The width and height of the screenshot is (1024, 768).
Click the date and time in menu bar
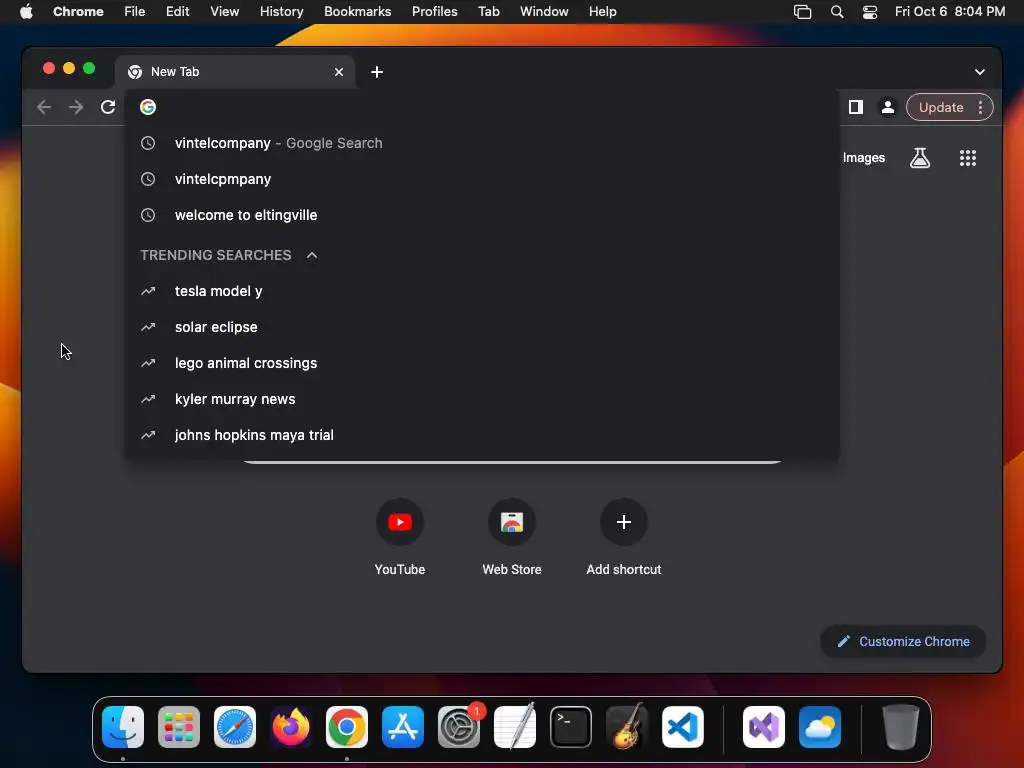(950, 11)
